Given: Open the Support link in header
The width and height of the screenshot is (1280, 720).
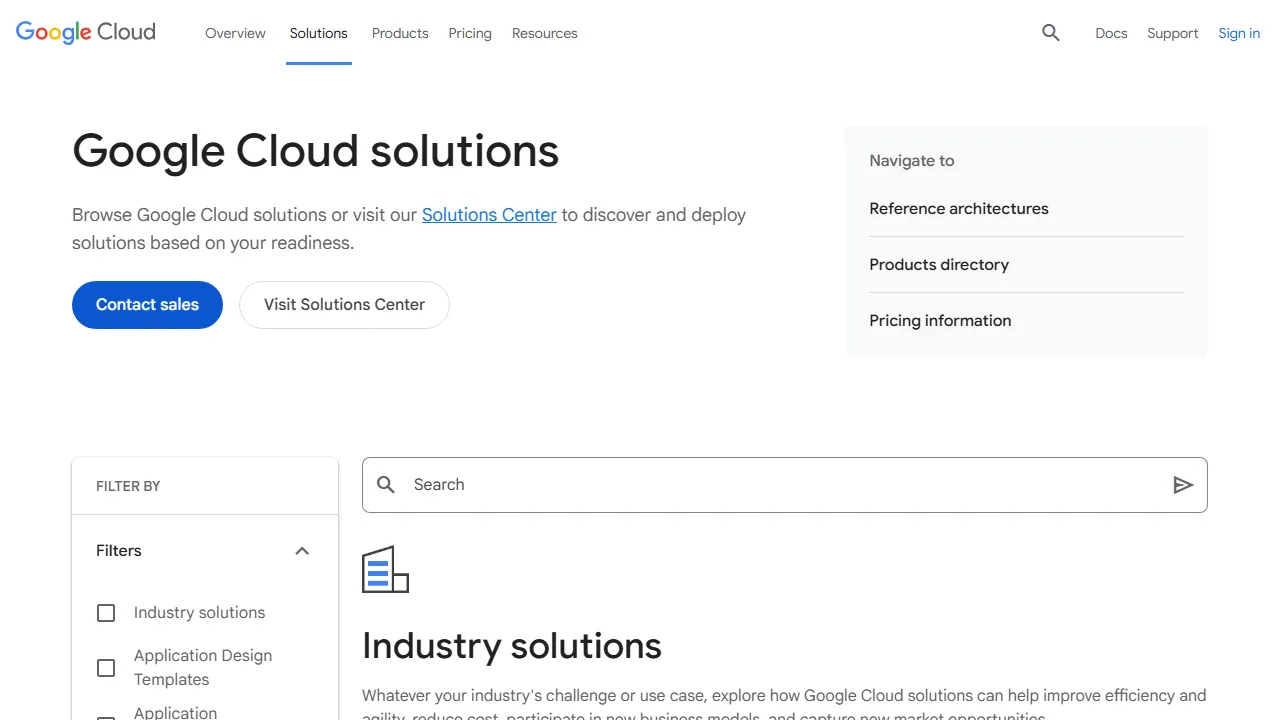Looking at the screenshot, I should point(1173,33).
